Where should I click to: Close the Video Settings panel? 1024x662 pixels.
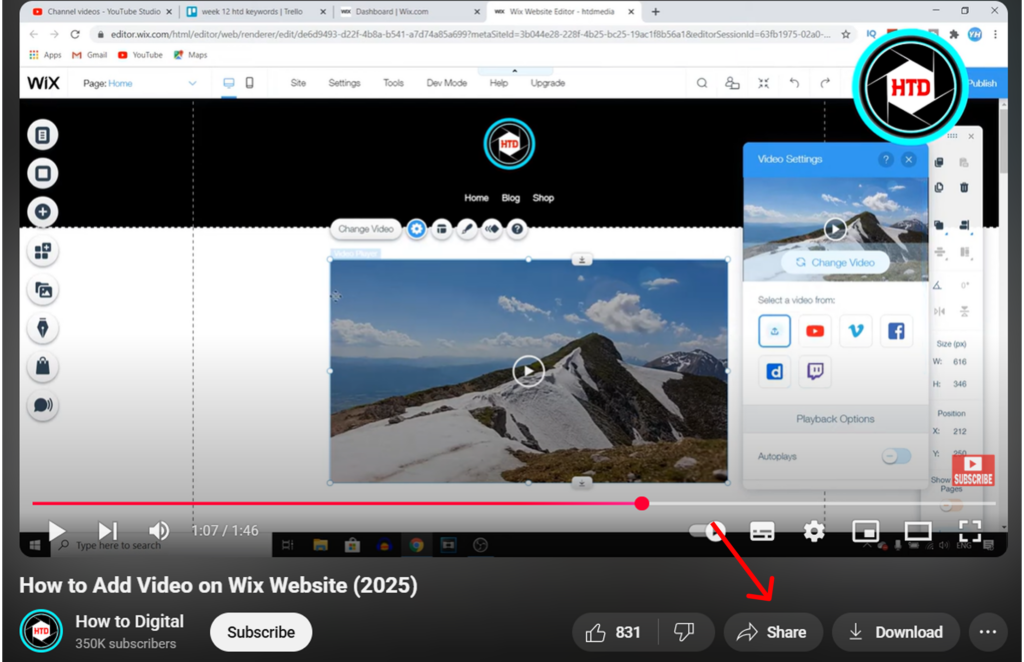(x=908, y=159)
